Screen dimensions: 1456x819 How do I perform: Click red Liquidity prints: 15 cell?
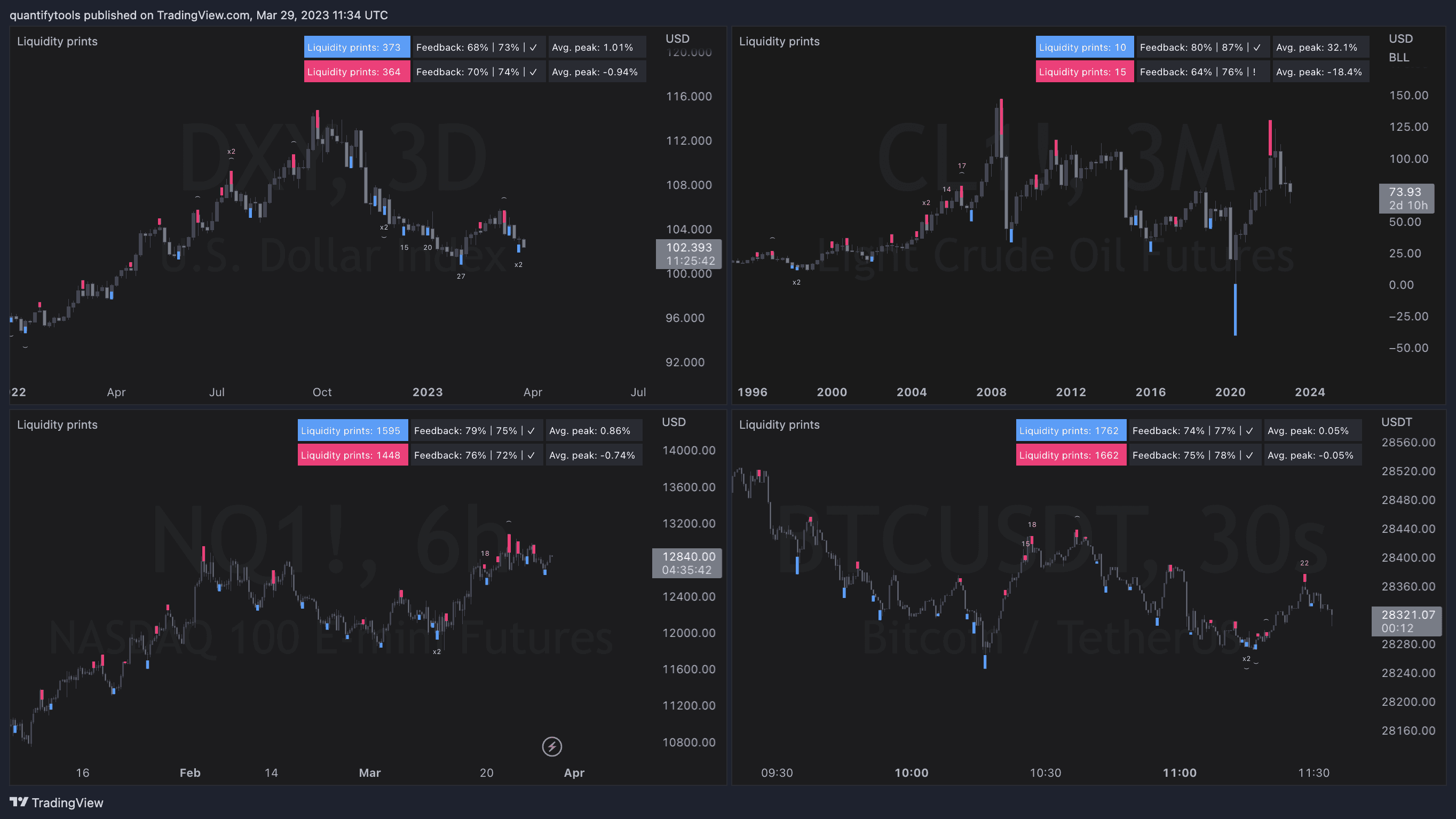click(x=1084, y=72)
